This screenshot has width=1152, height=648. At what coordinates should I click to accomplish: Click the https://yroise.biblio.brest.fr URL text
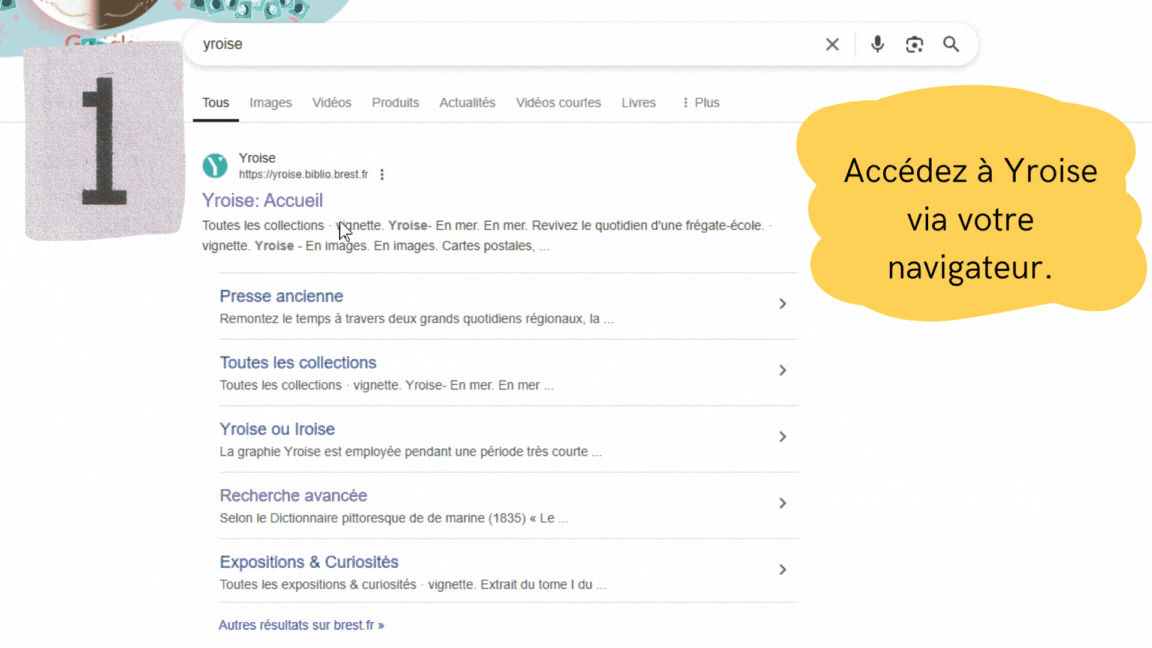point(303,175)
